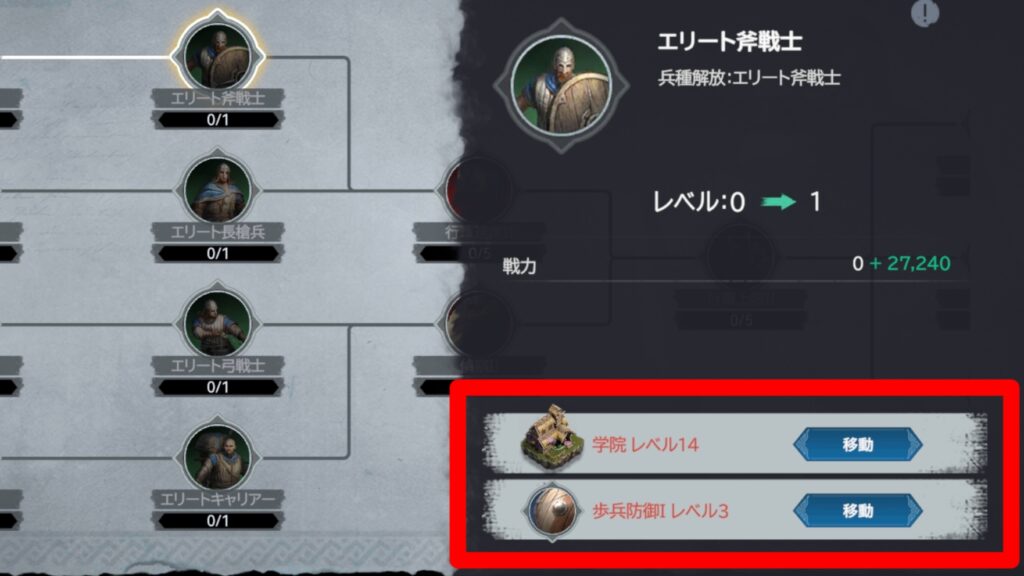
Task: Open the exclamation info icon at top right
Action: (925, 13)
